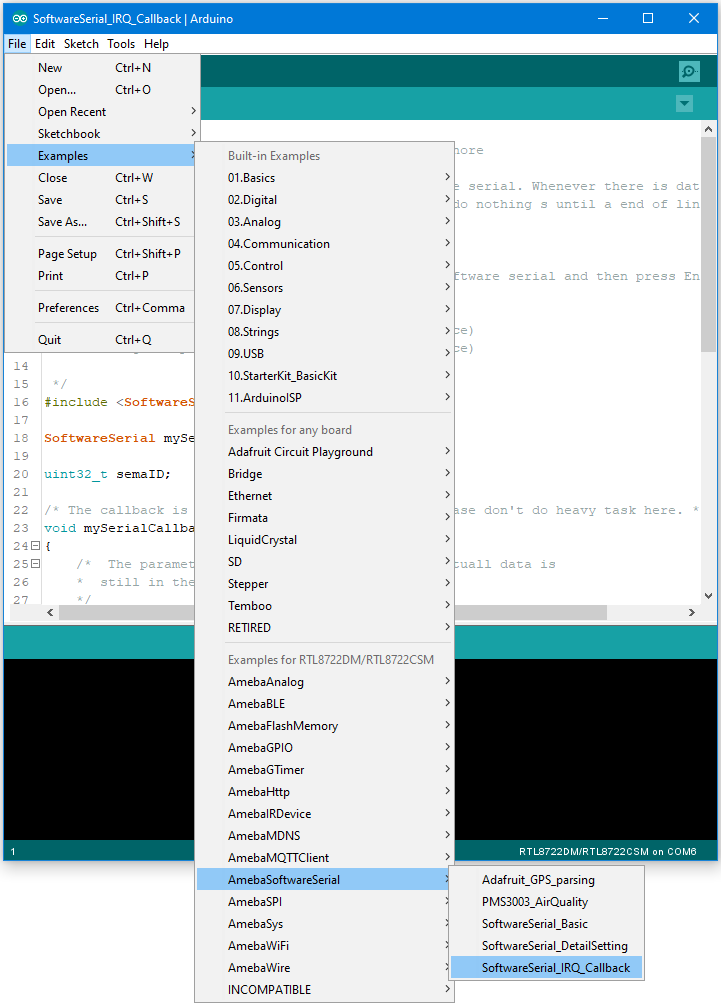Open the AmebaHttp examples
The height and width of the screenshot is (1006, 721).
coord(325,792)
